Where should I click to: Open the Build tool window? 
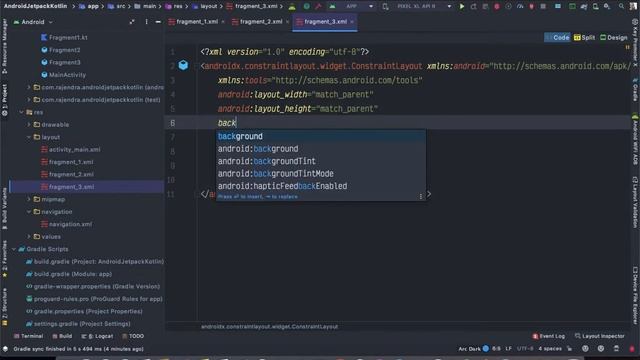[x=62, y=336]
